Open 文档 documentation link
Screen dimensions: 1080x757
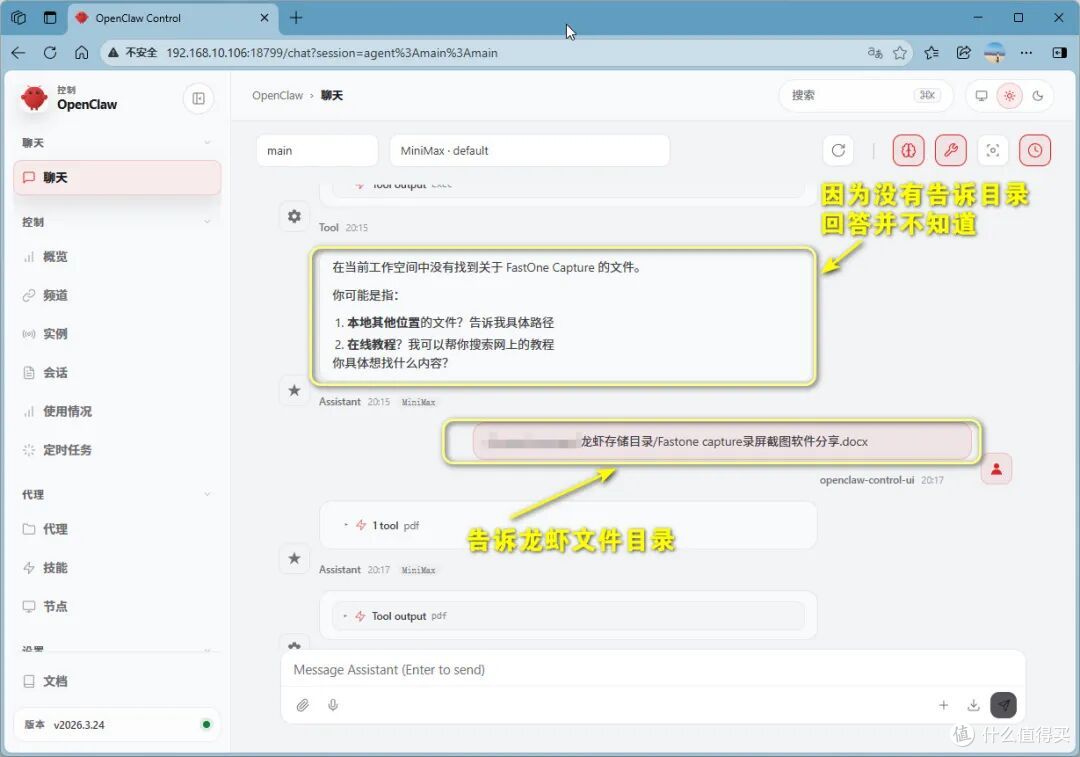point(117,681)
